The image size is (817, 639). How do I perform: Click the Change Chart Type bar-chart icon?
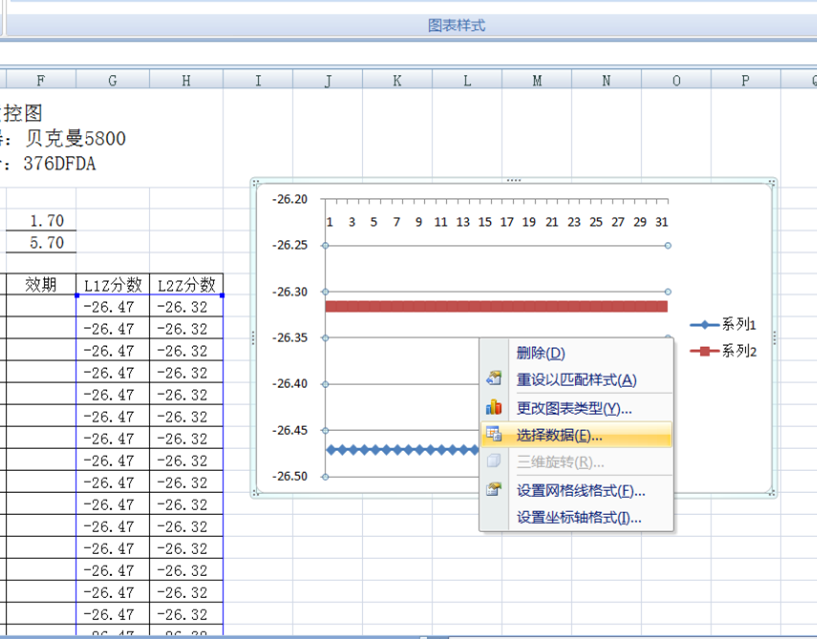(493, 408)
